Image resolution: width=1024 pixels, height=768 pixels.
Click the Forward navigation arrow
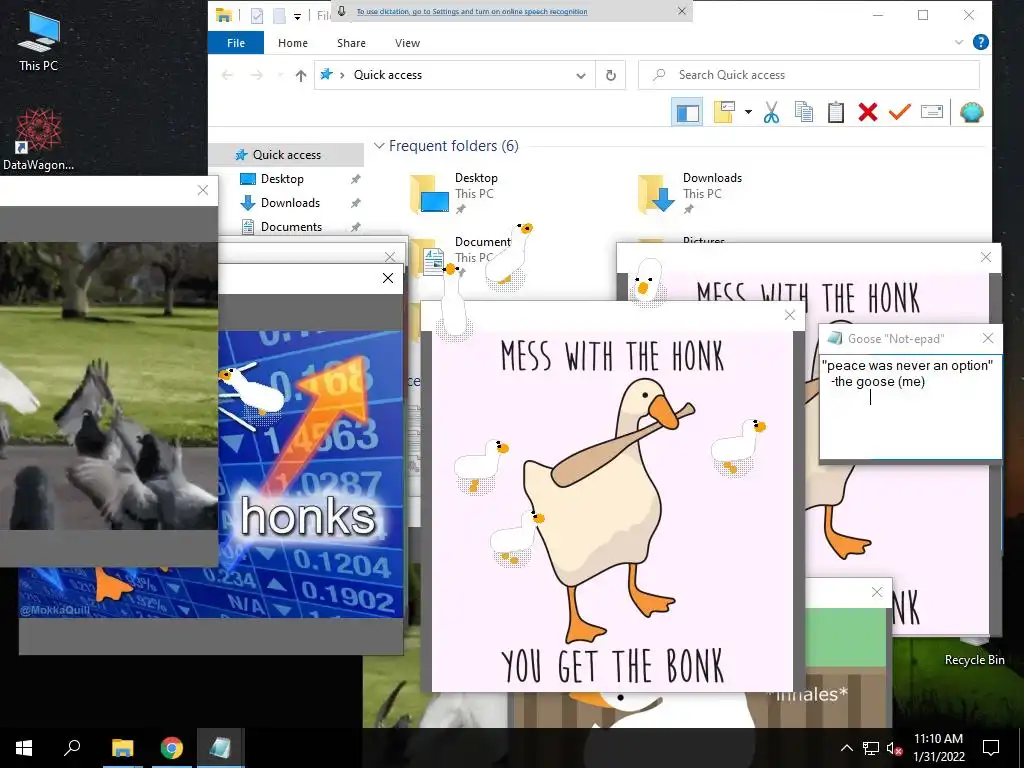257,75
